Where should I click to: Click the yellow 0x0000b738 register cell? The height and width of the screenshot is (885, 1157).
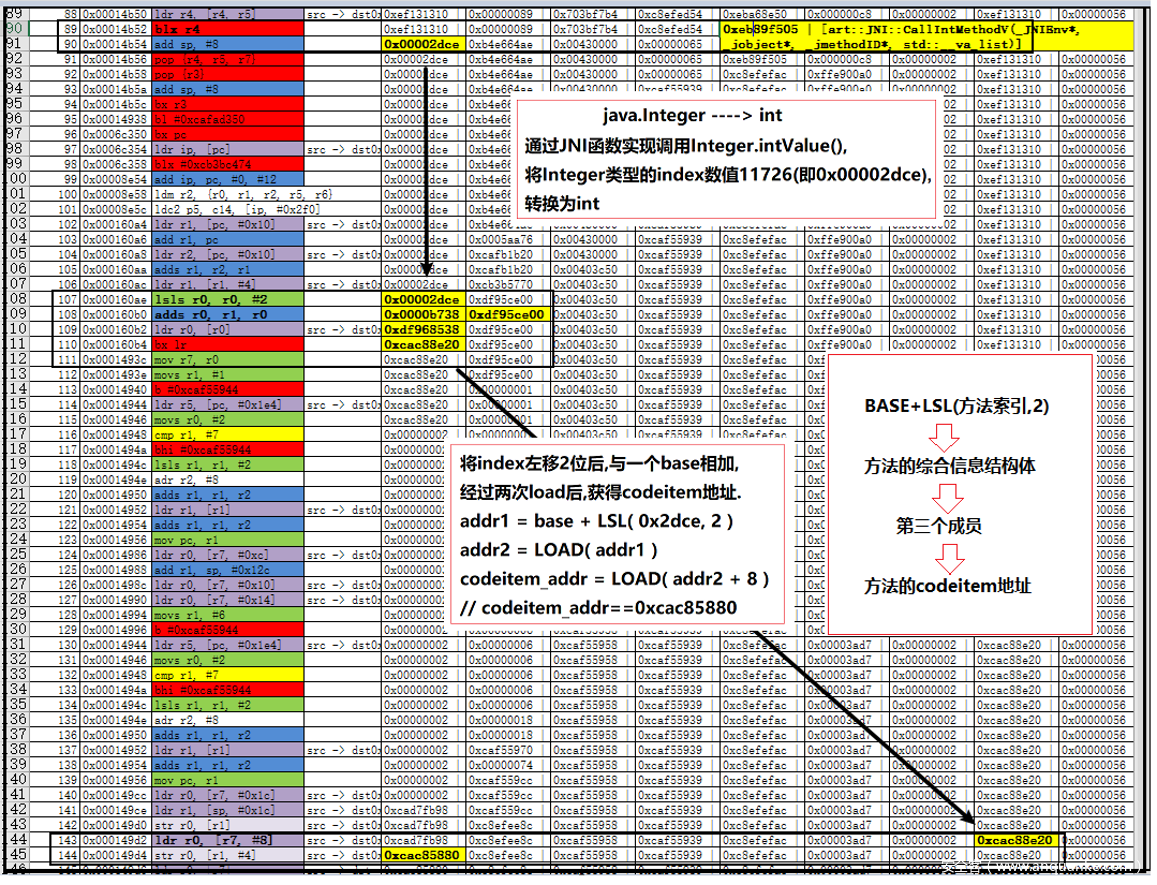pos(424,314)
